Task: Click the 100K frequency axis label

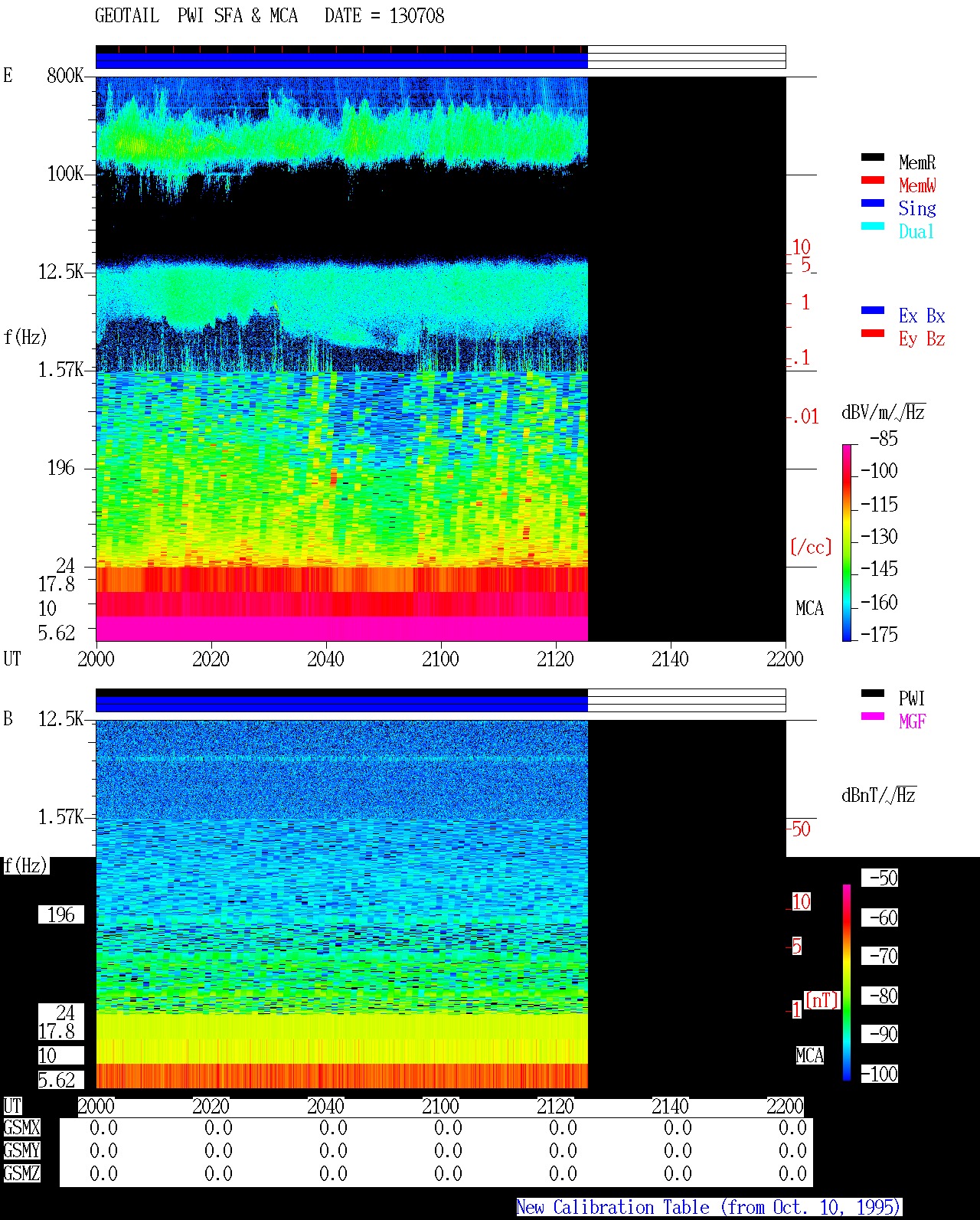Action: pyautogui.click(x=65, y=173)
